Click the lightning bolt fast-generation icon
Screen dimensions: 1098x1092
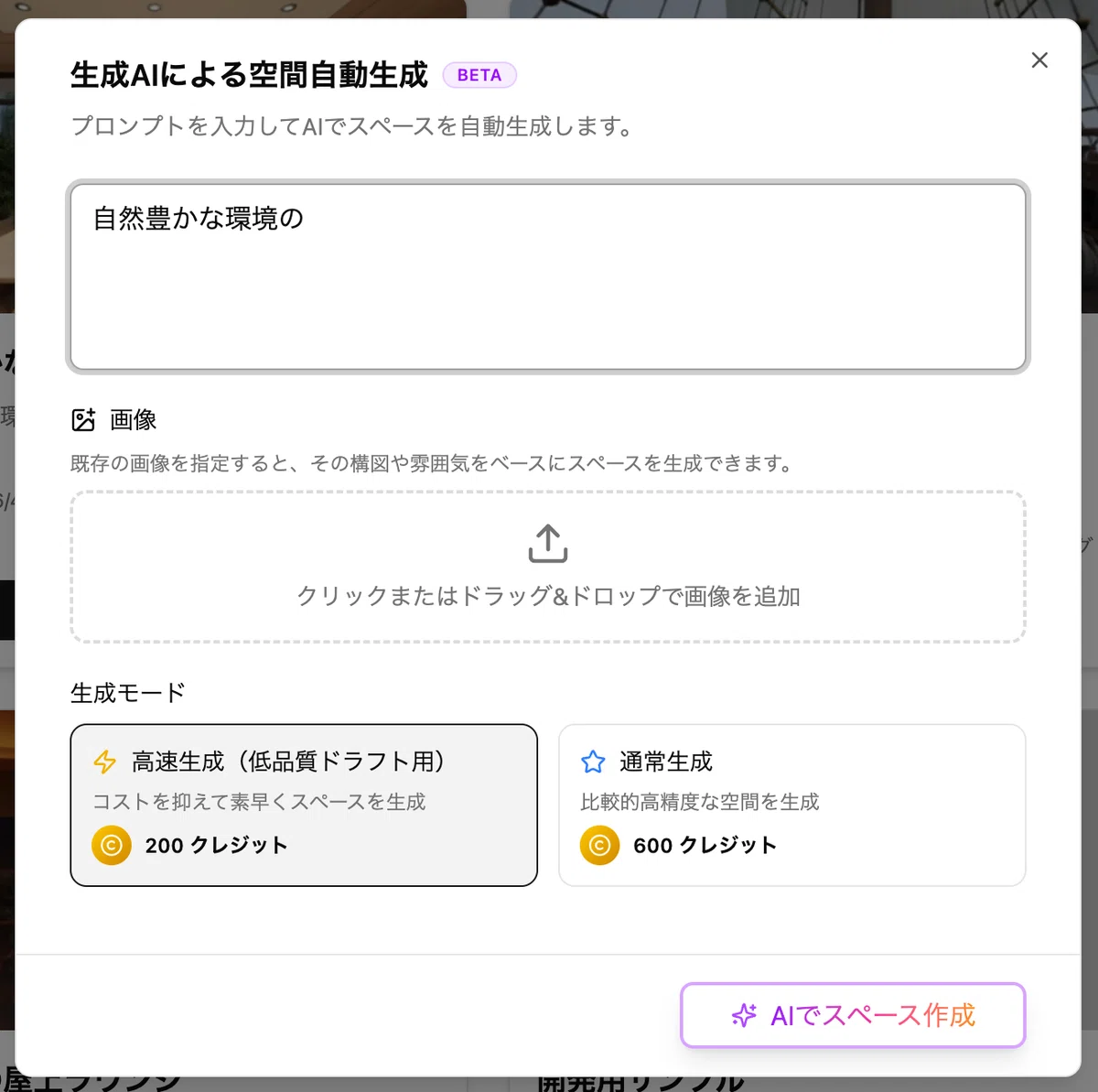coord(105,762)
